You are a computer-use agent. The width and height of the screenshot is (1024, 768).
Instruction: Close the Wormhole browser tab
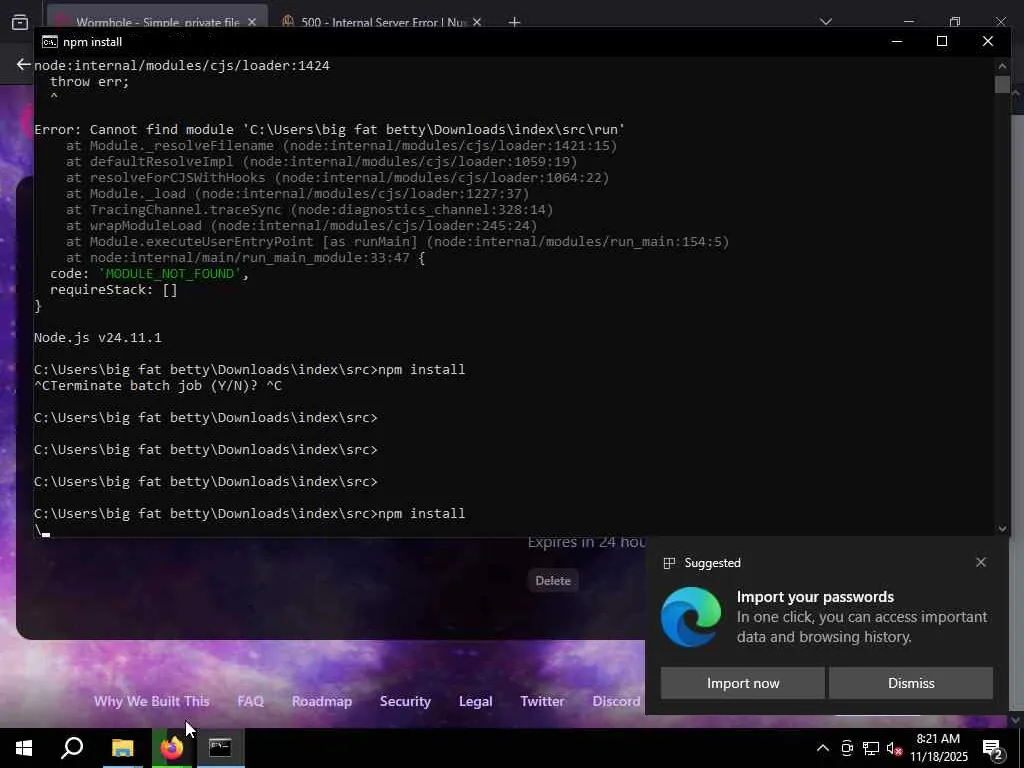pos(252,22)
